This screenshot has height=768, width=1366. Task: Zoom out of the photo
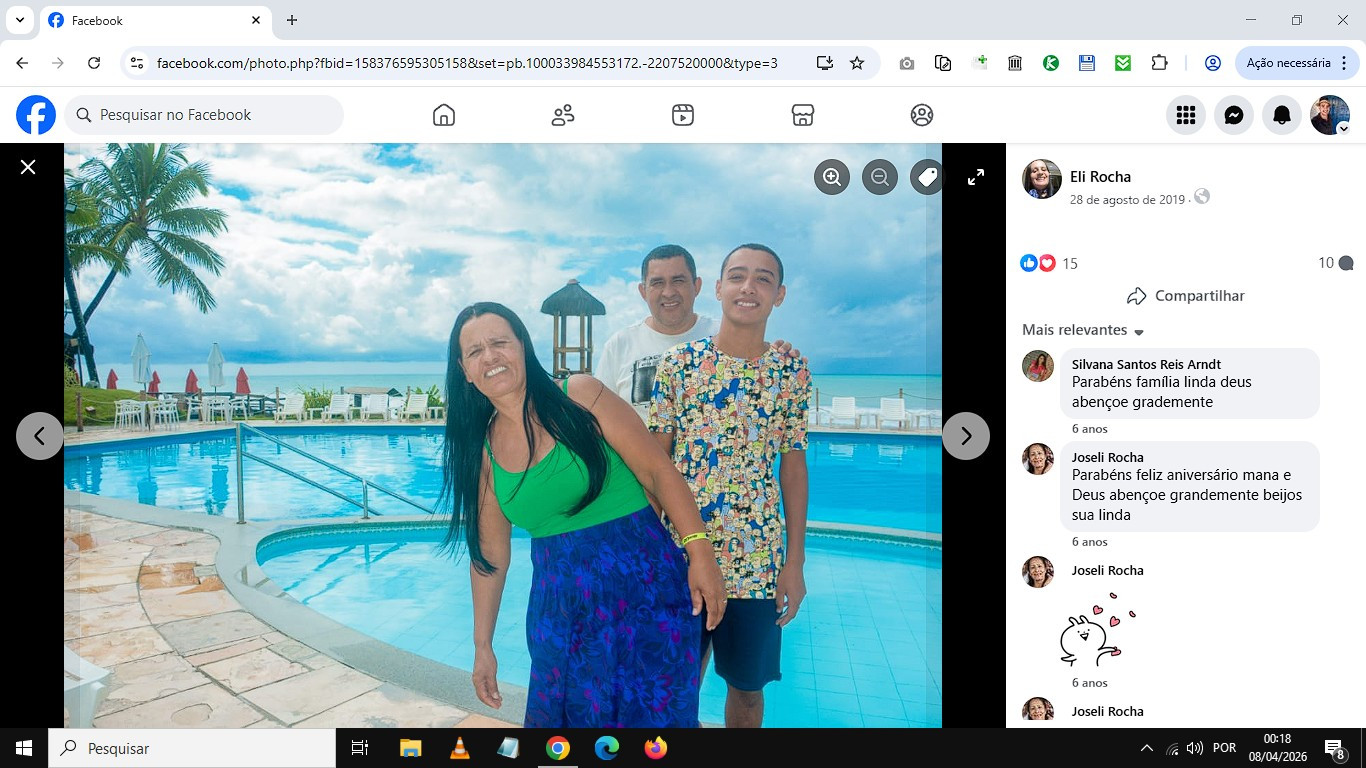(880, 178)
